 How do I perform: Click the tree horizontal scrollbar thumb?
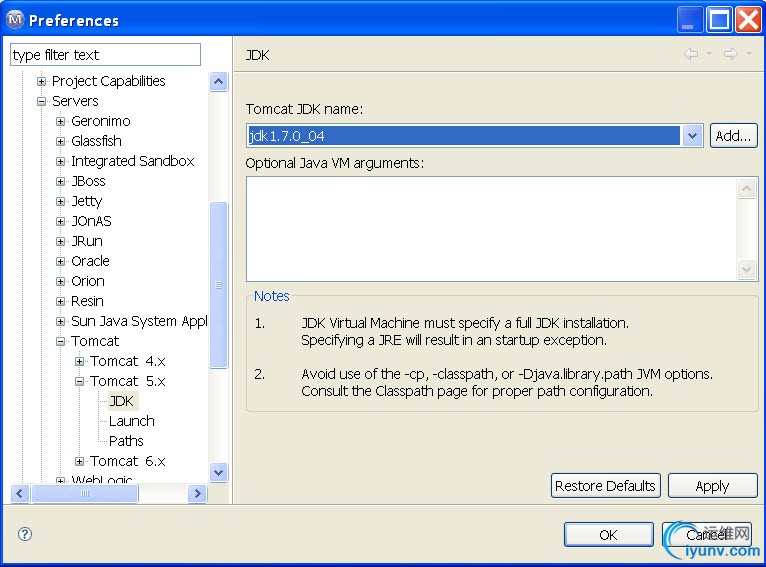85,493
